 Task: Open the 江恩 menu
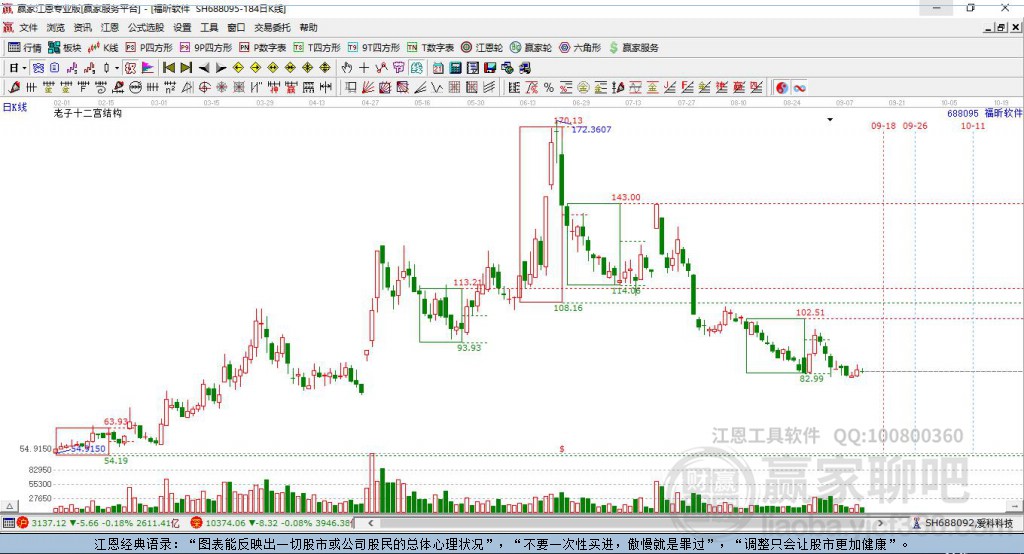[110, 27]
